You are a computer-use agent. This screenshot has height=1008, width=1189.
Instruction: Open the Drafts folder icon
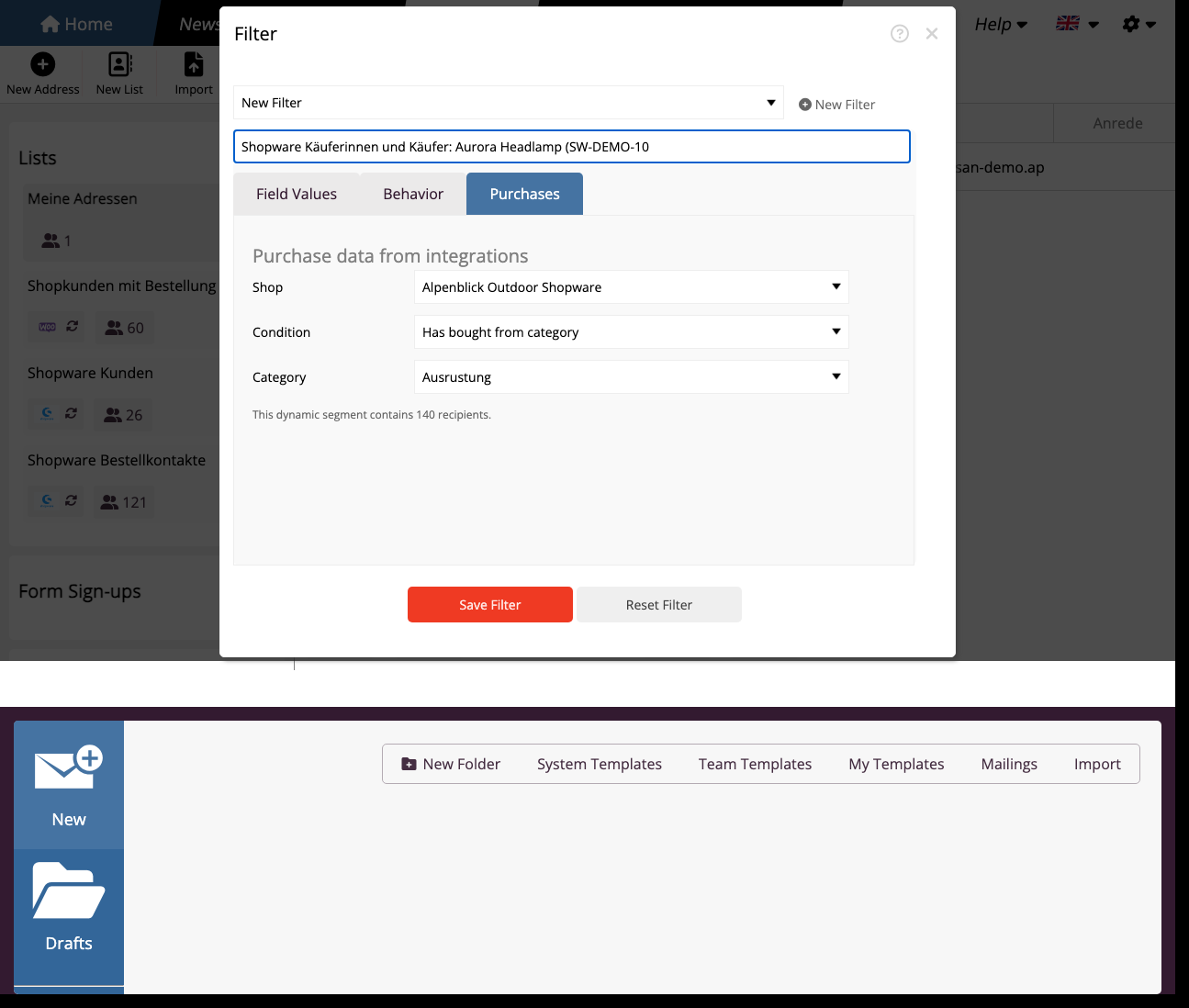point(69,890)
